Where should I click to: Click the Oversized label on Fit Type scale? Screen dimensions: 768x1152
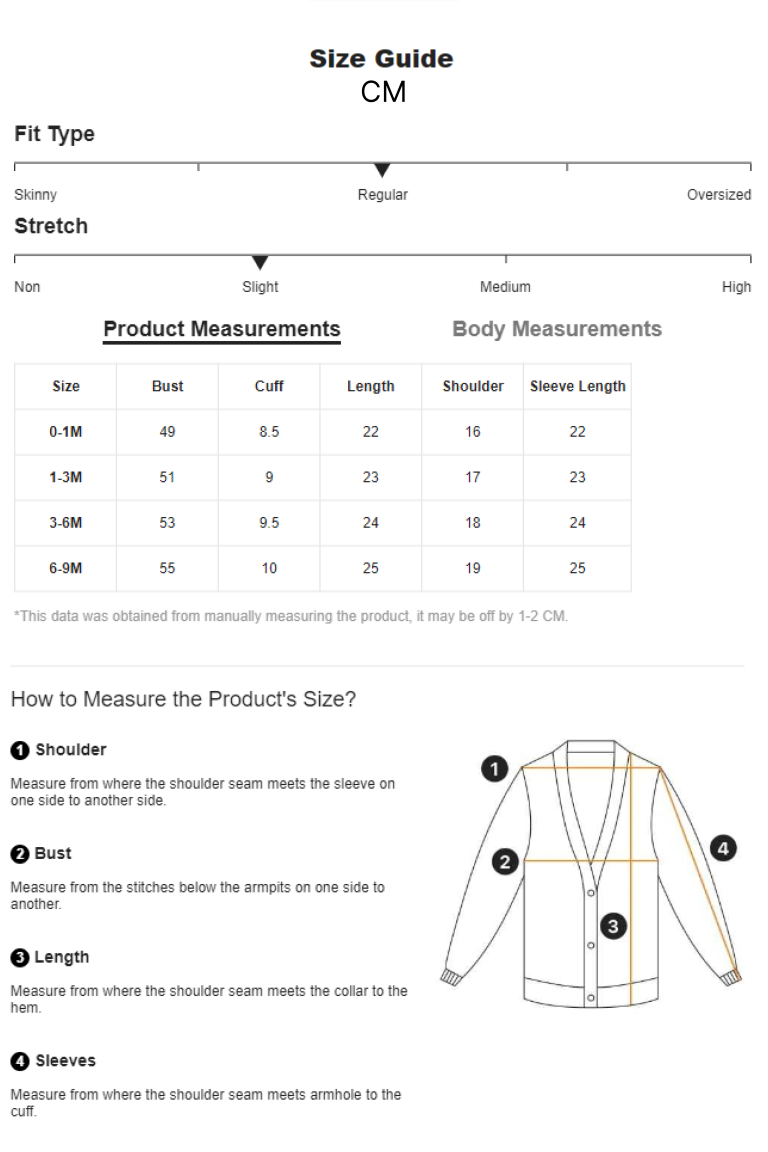[x=719, y=195]
